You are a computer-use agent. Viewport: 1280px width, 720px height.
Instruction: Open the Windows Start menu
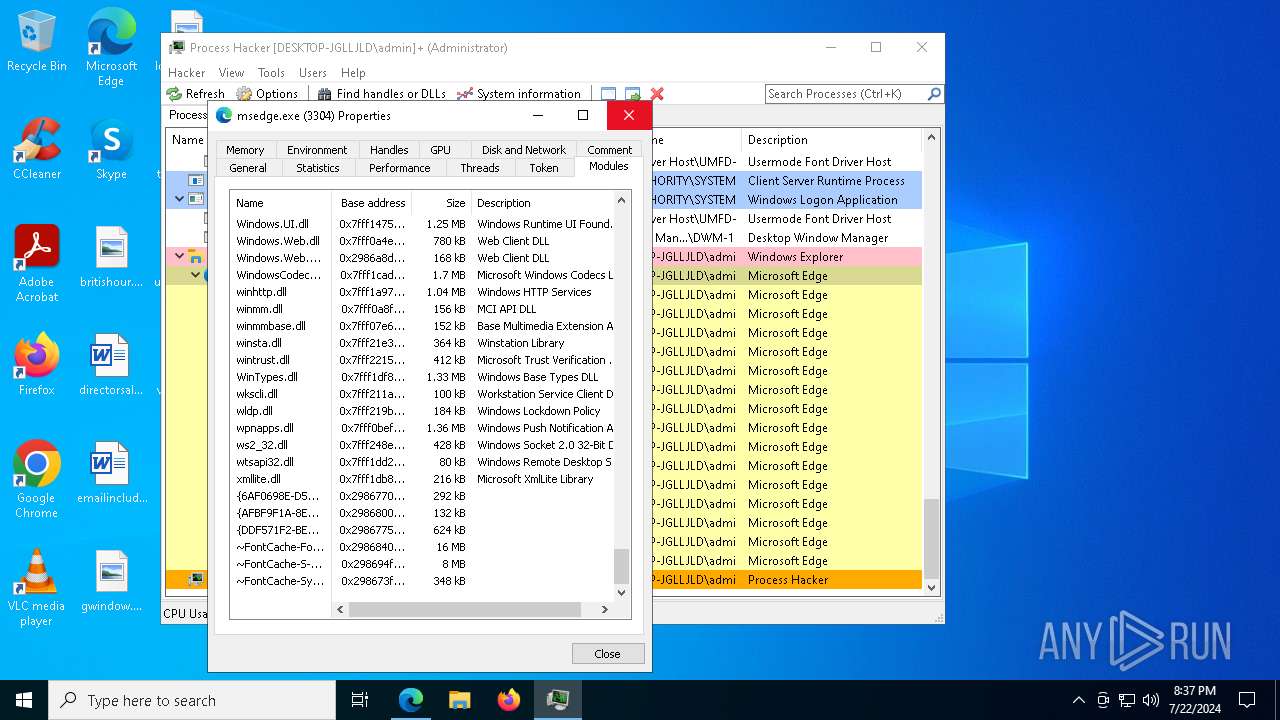(24, 700)
